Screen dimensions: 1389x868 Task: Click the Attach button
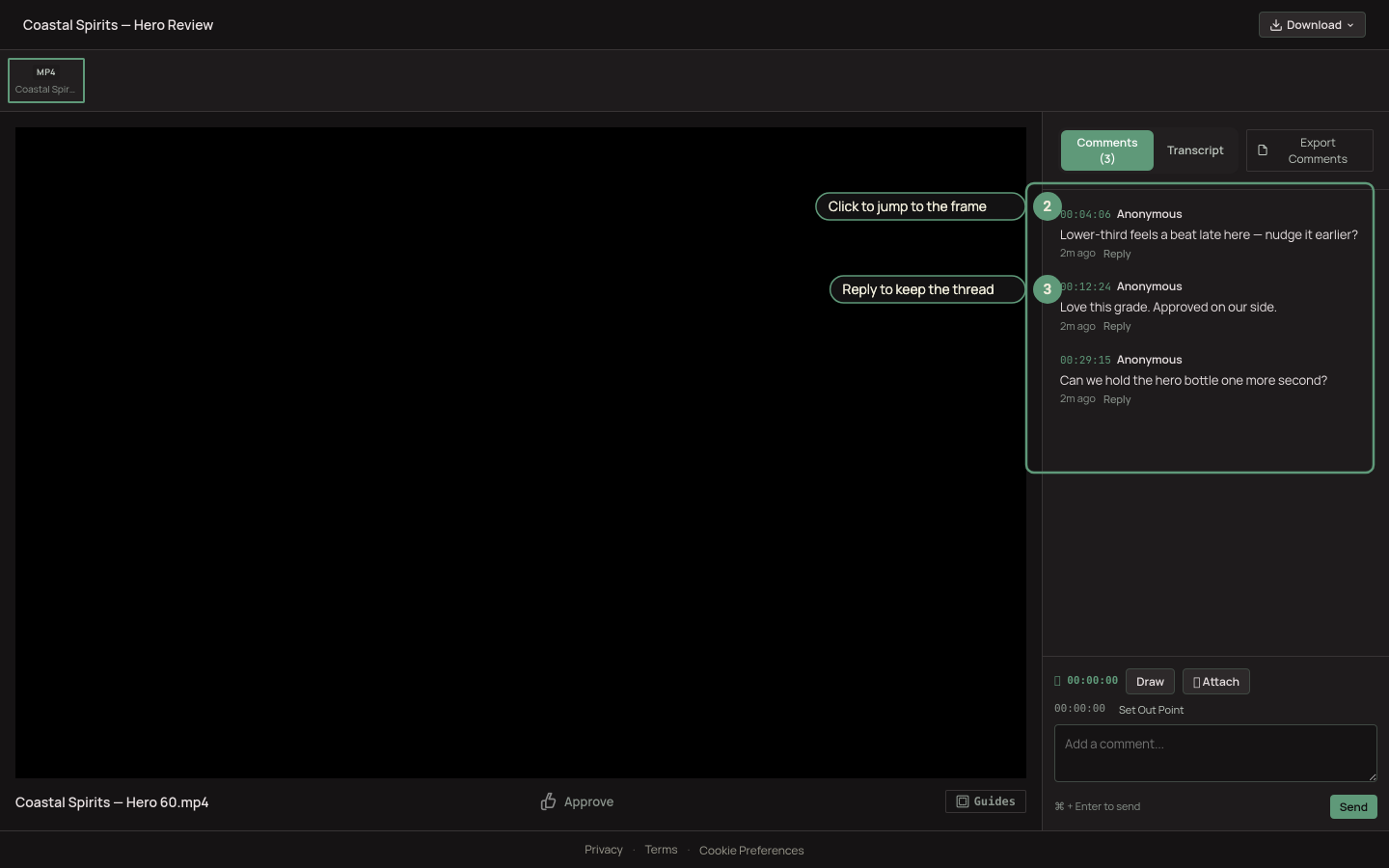(1216, 682)
